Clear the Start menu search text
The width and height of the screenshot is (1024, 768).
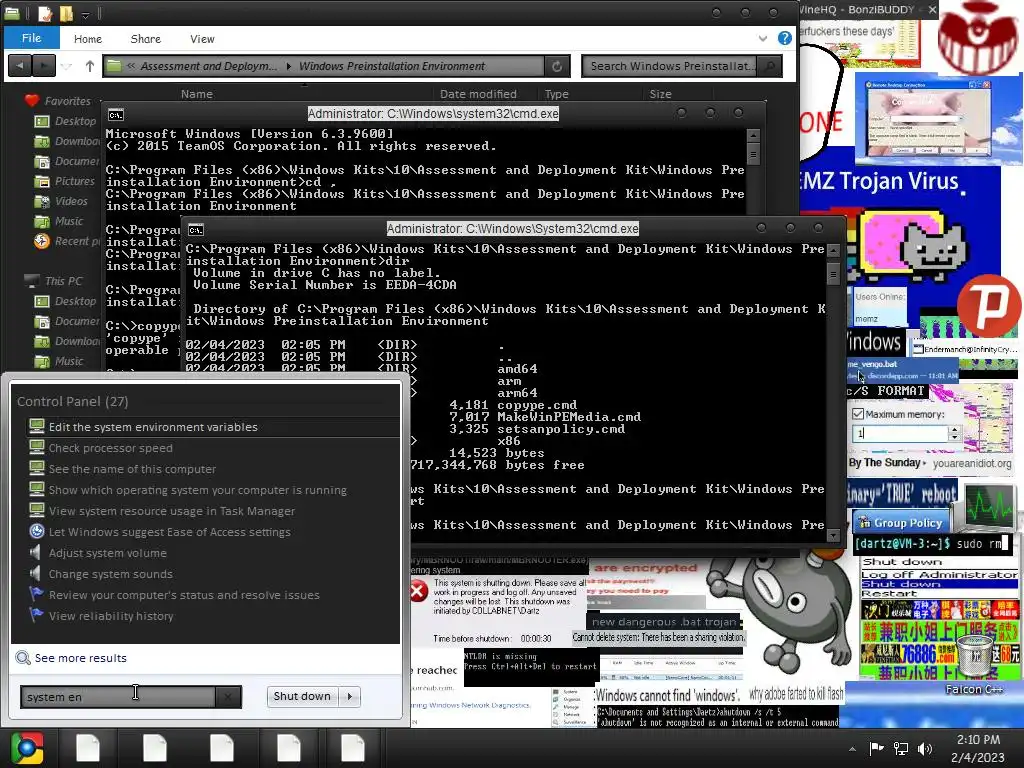pyautogui.click(x=228, y=697)
